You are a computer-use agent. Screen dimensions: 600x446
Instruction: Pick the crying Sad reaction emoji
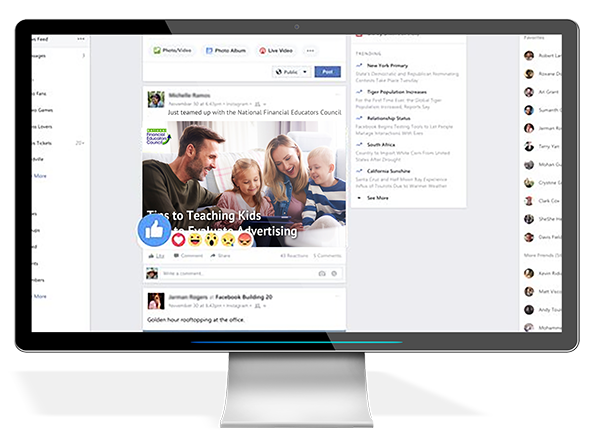[228, 239]
